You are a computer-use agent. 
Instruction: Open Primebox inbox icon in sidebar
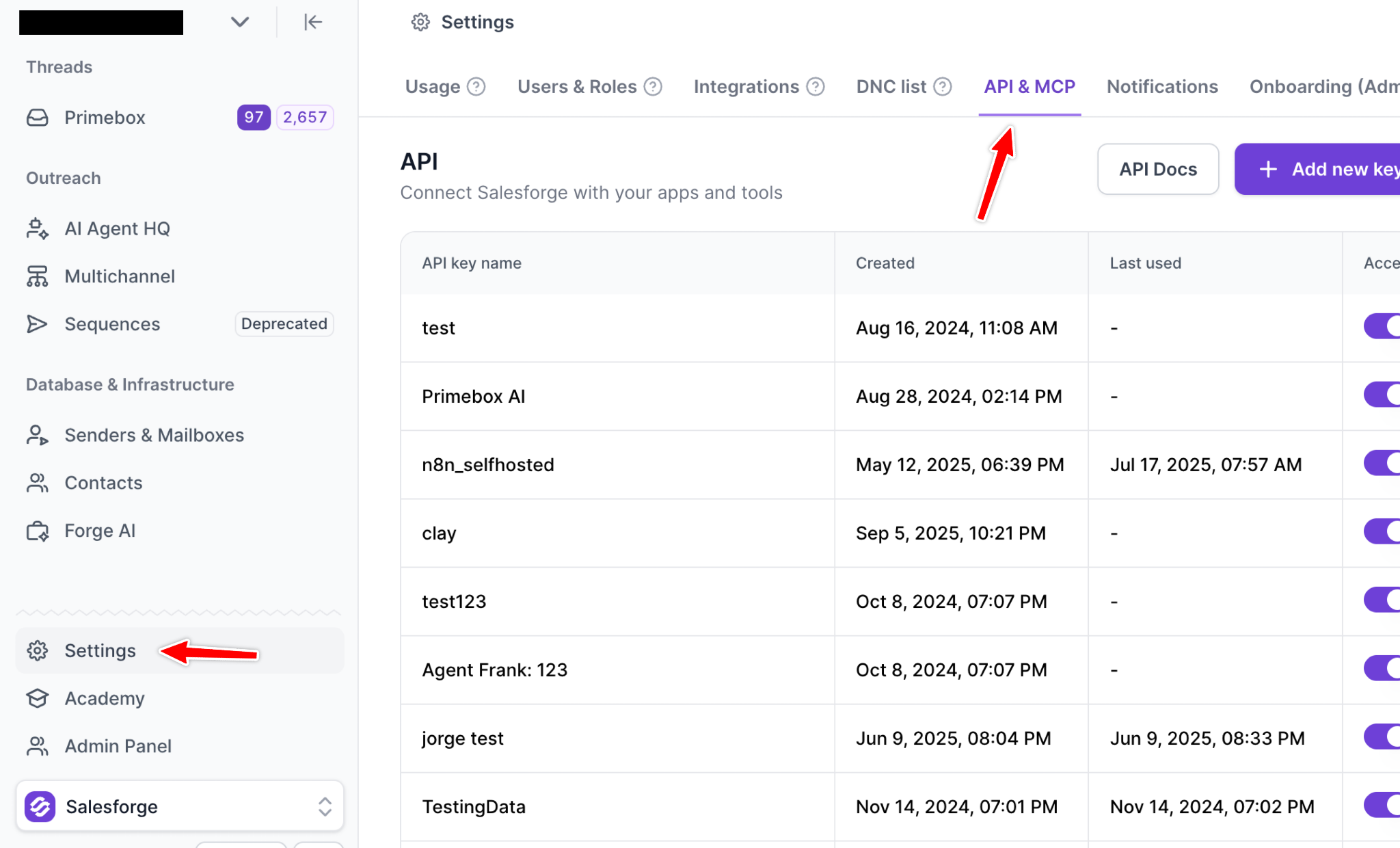pyautogui.click(x=38, y=118)
